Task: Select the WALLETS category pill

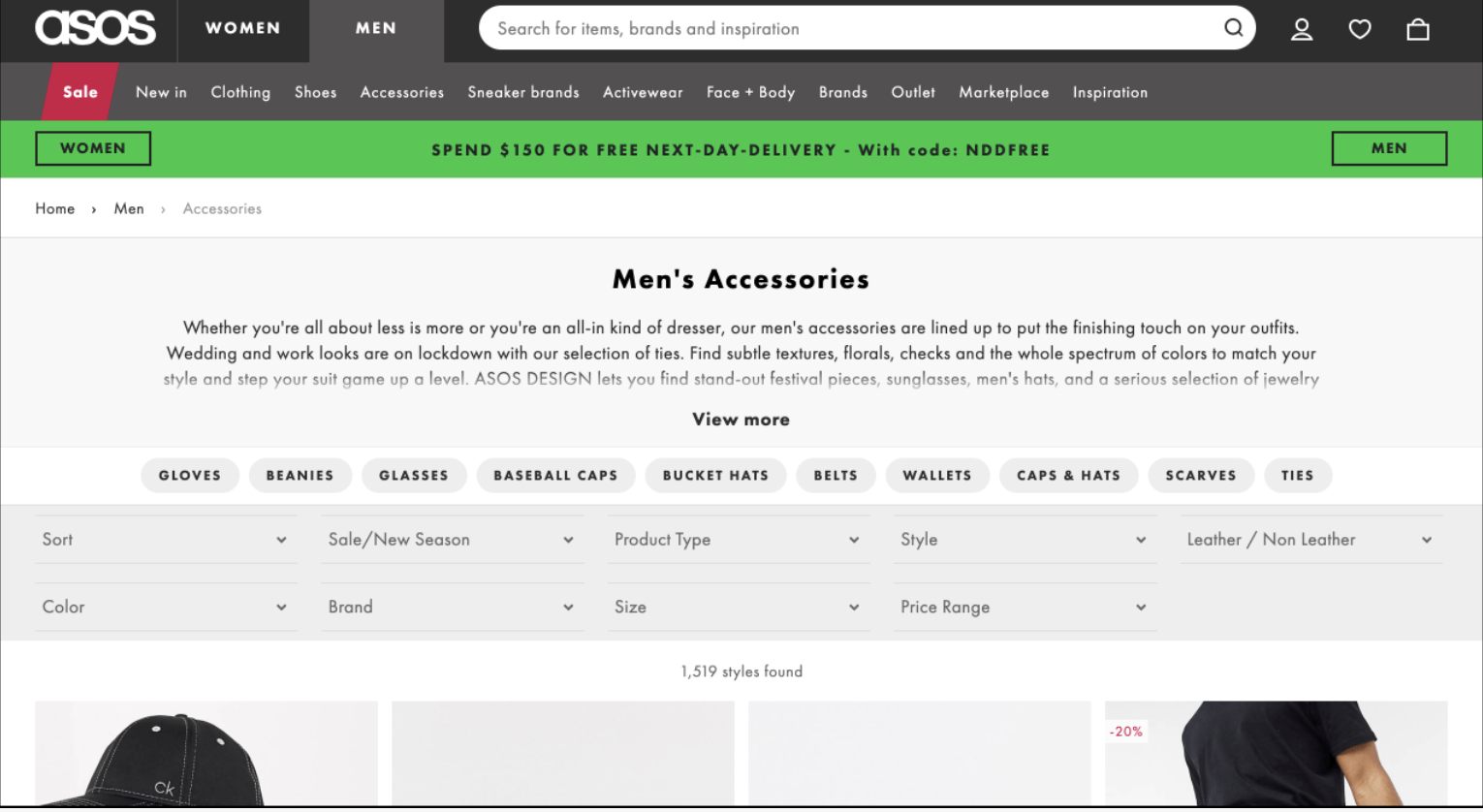Action: [937, 476]
